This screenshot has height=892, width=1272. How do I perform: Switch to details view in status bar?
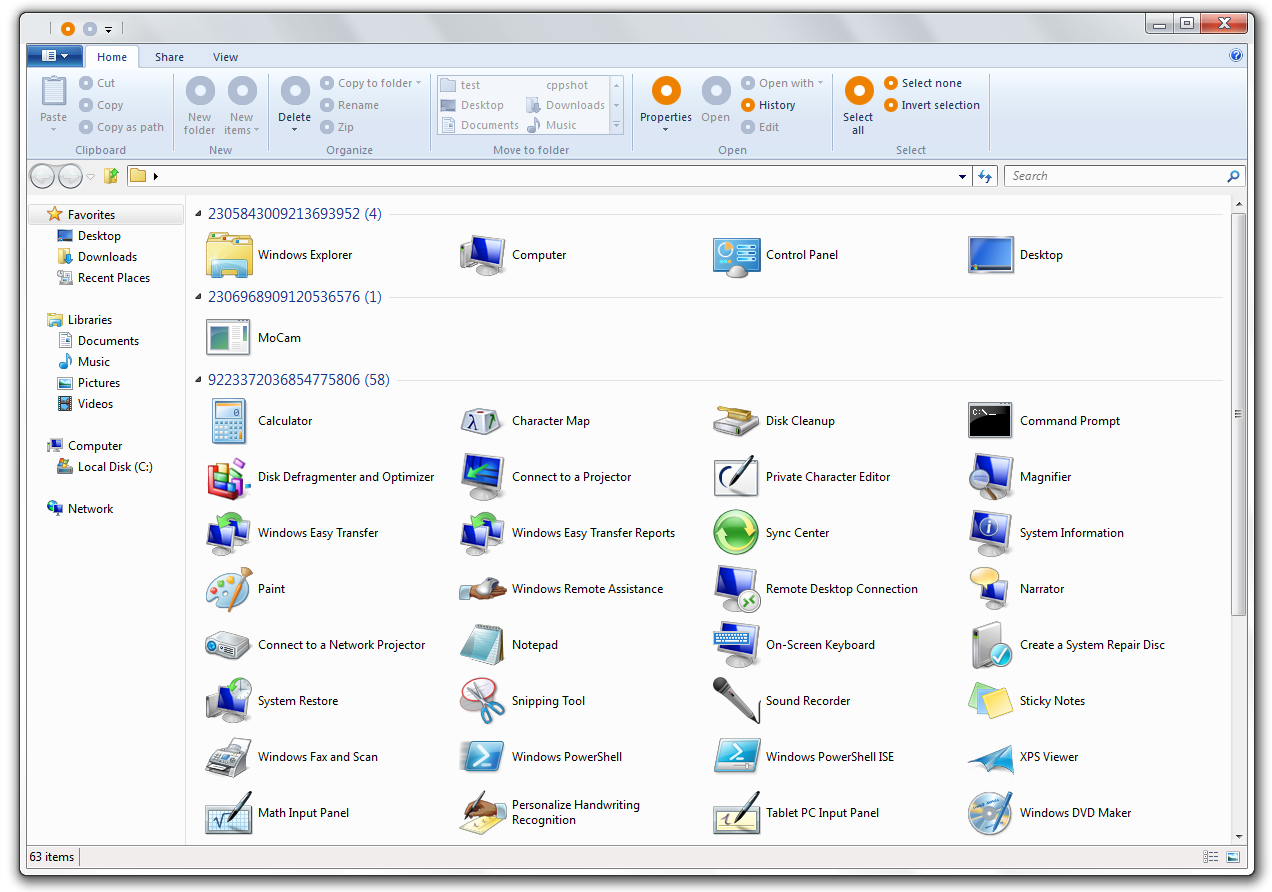1211,857
